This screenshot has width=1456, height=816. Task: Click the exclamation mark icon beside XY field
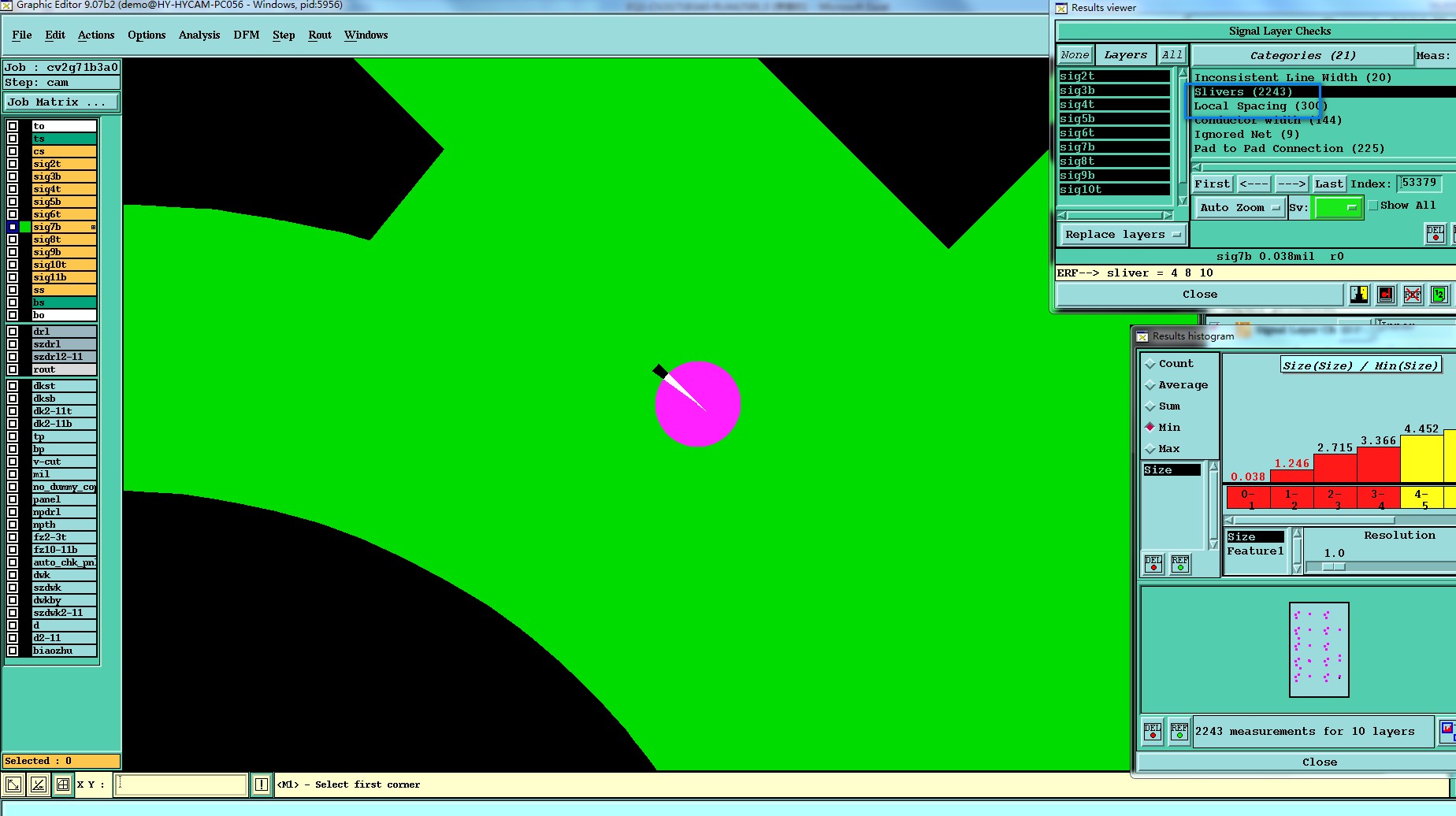point(262,784)
